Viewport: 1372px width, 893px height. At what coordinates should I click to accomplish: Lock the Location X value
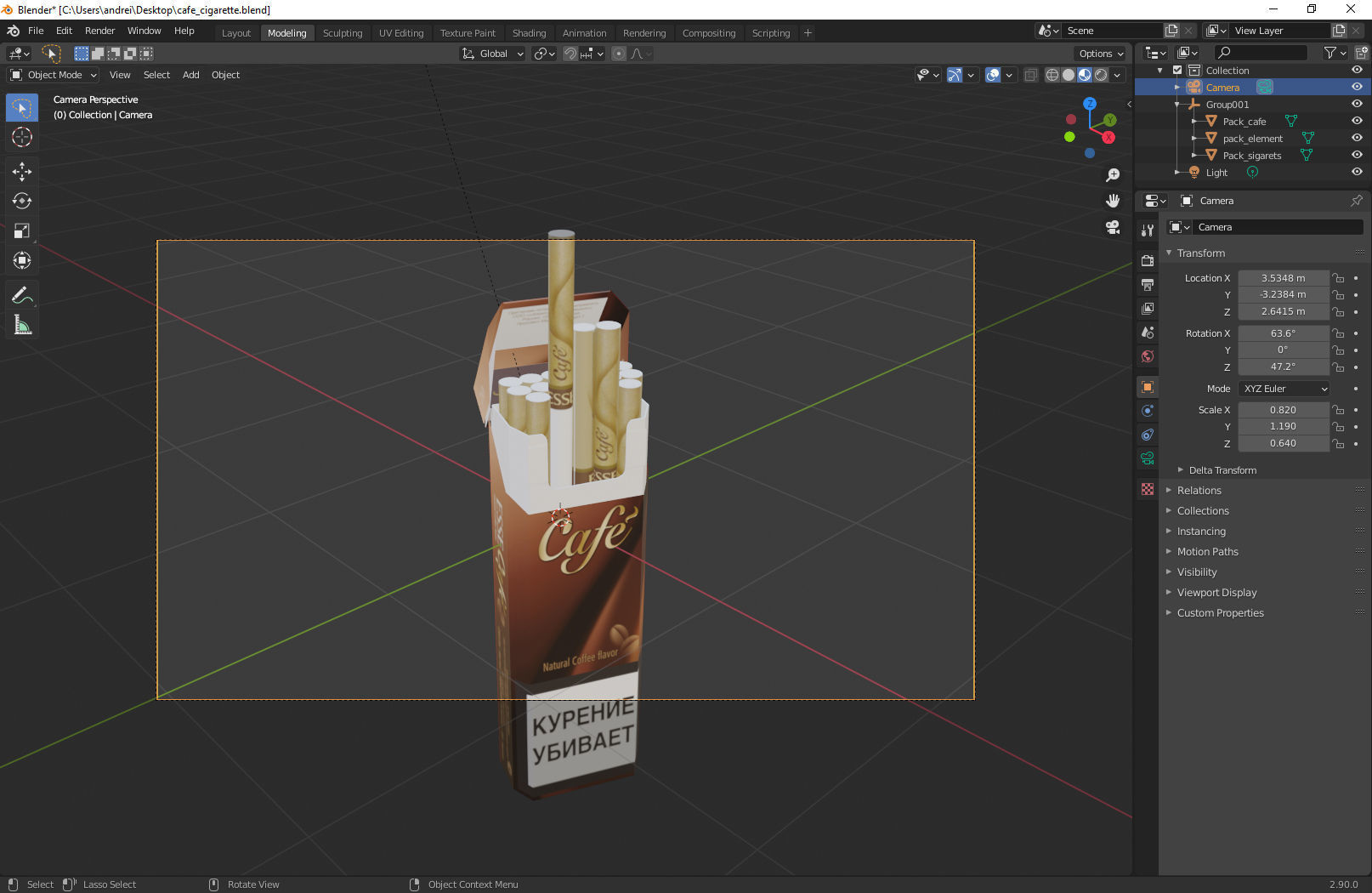(x=1338, y=278)
